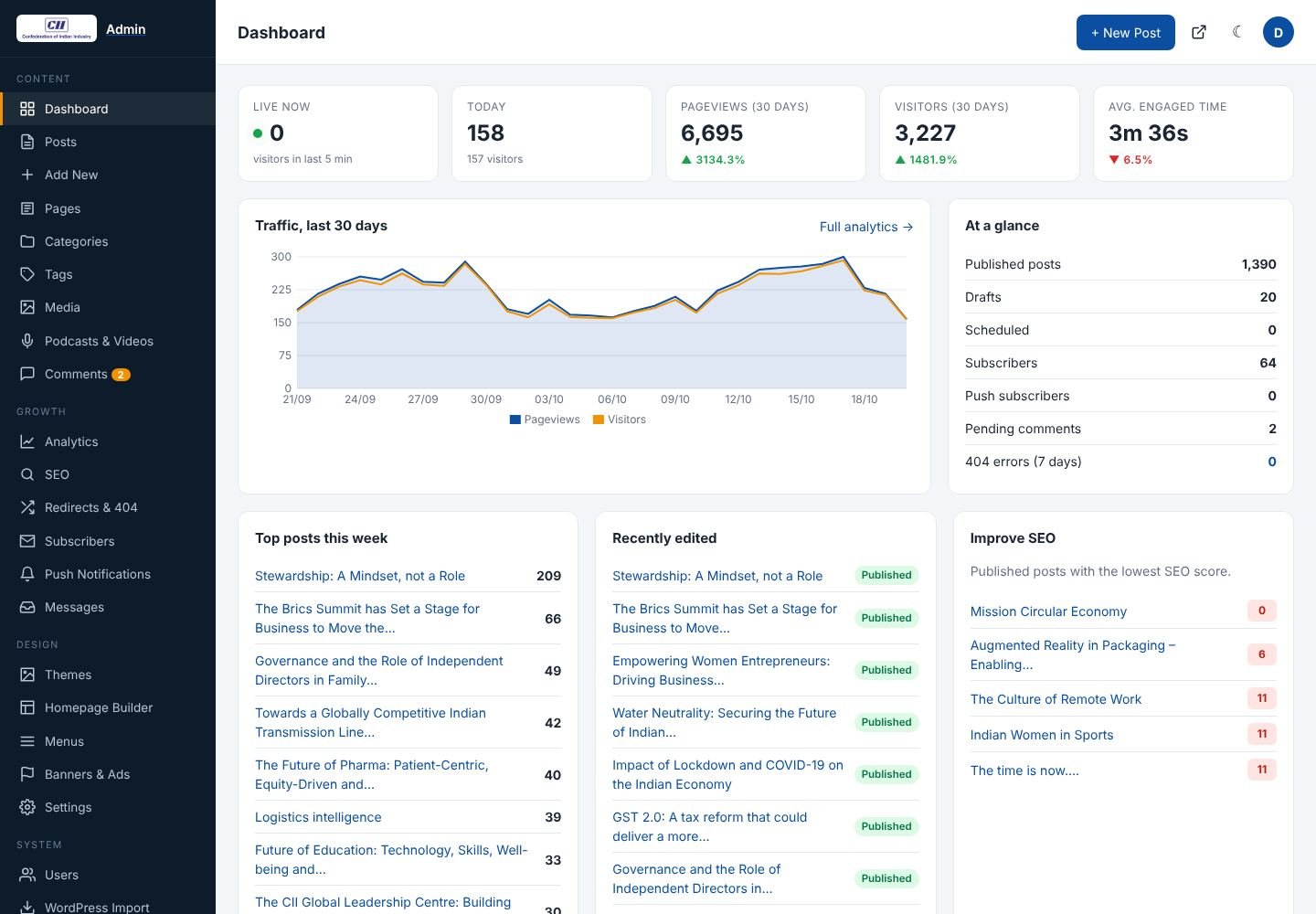Viewport: 1316px width, 914px height.
Task: Open recently edited 'GST 2.0' post
Action: point(710,826)
